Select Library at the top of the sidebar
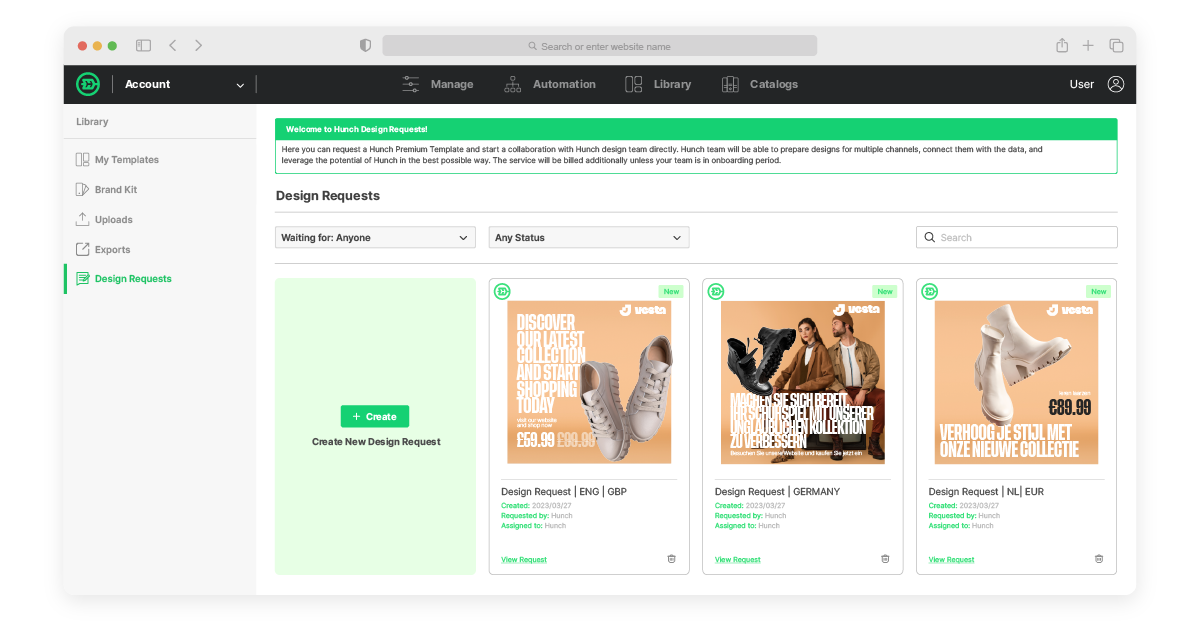This screenshot has width=1200, height=630. coord(93,121)
